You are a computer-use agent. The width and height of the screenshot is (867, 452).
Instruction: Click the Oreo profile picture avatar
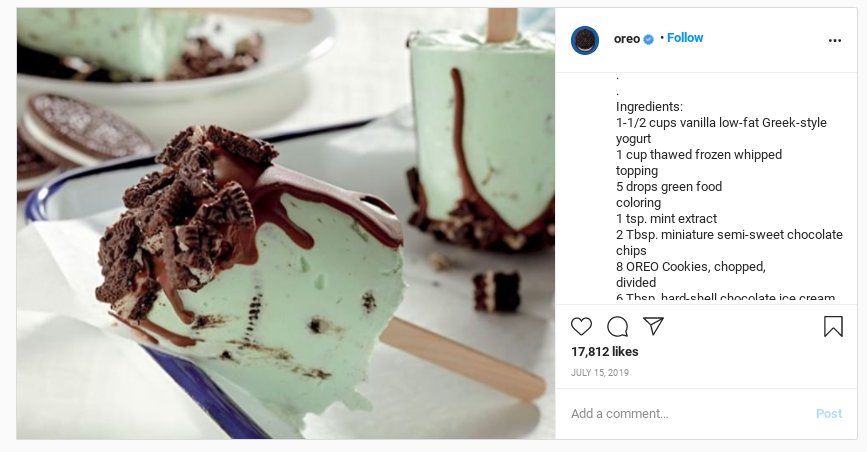point(585,40)
